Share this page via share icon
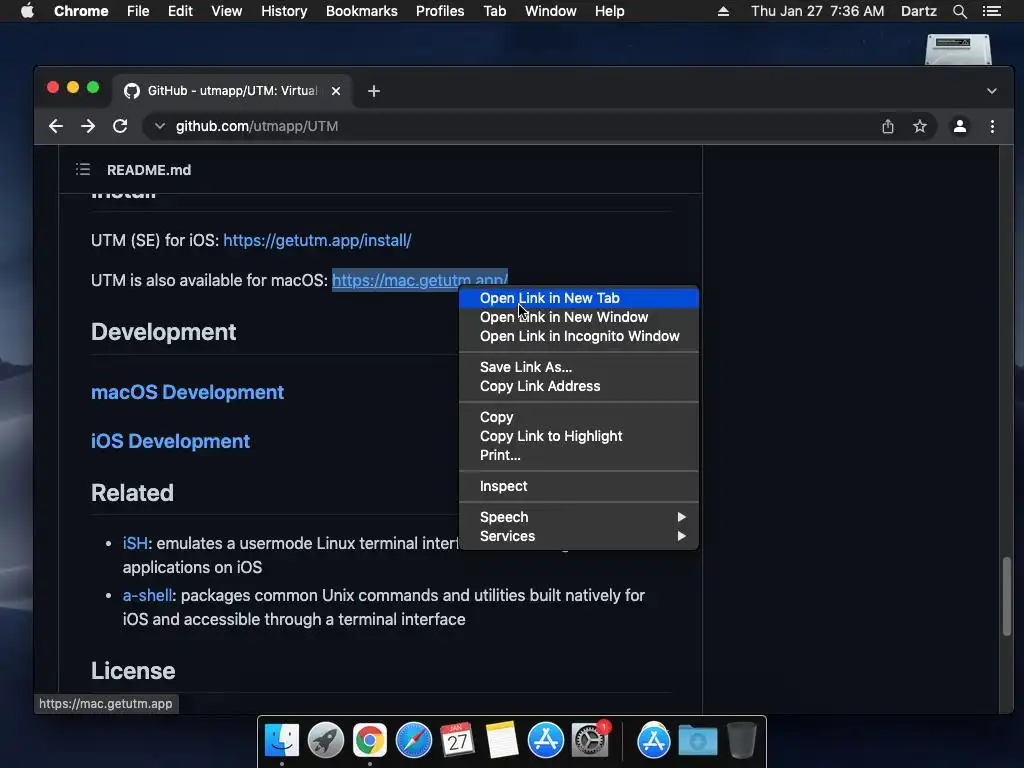 click(888, 126)
